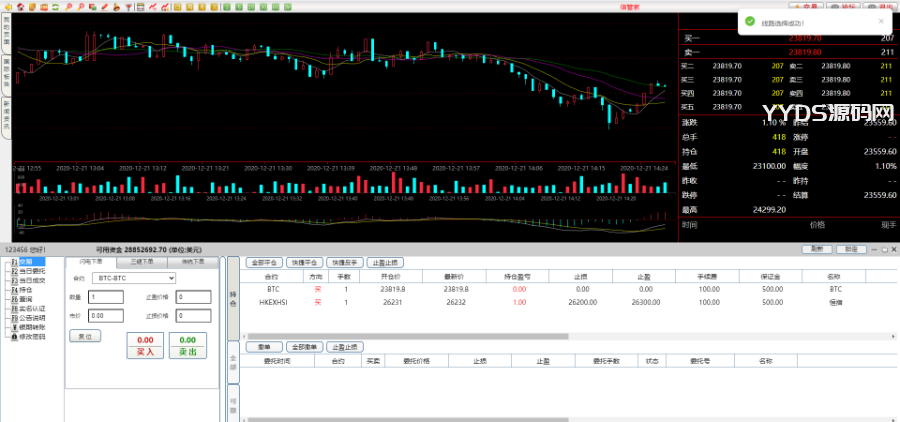This screenshot has width=900, height=422.
Task: Switch to the 三键下单 tab
Action: click(x=142, y=261)
